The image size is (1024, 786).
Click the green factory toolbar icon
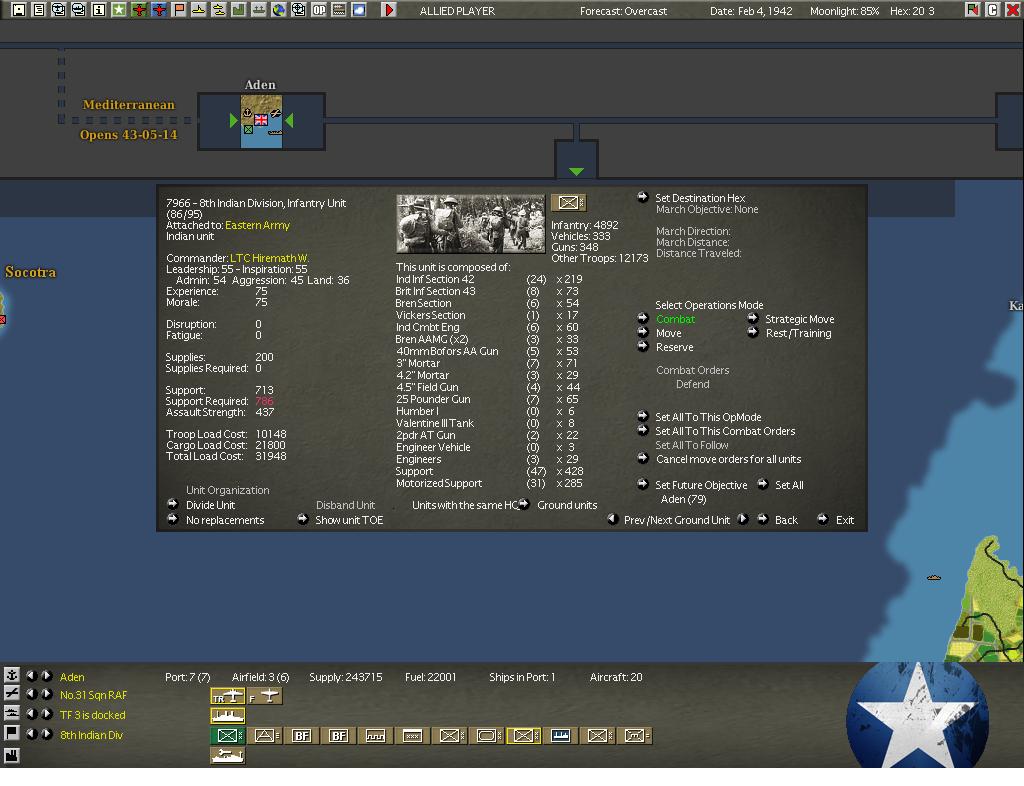(239, 10)
